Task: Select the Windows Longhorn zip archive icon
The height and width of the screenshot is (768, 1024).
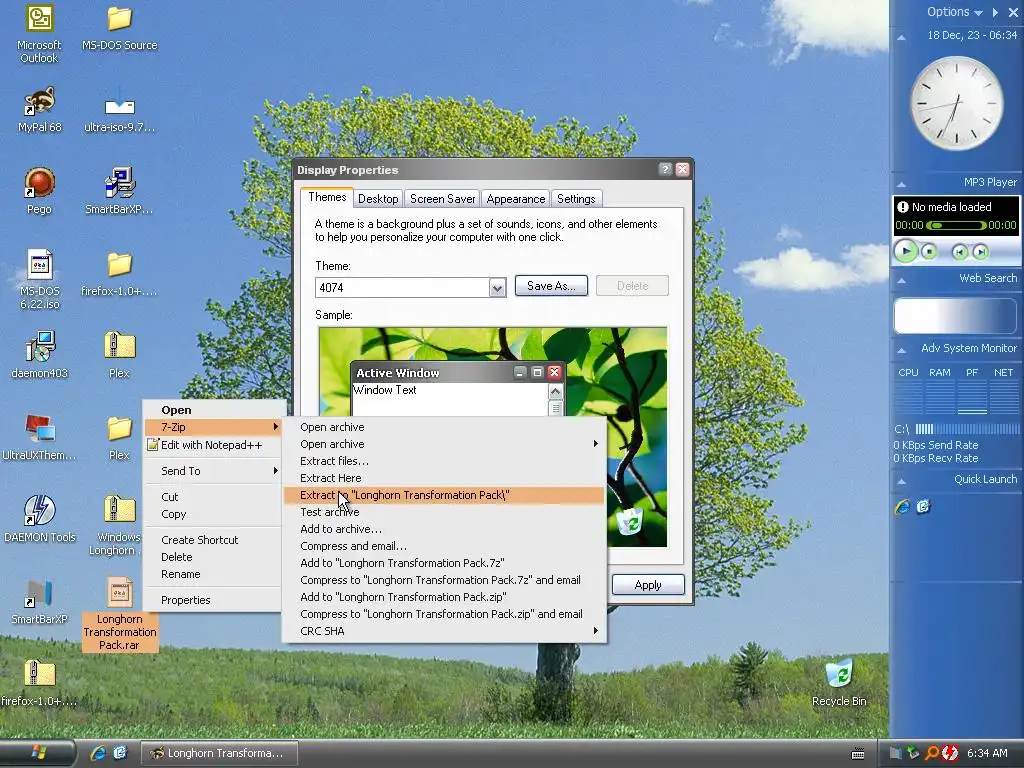Action: tap(120, 509)
